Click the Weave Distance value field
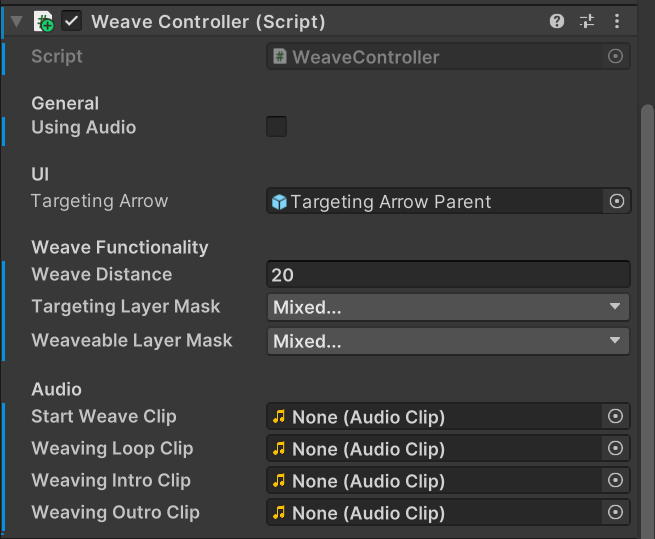Screen dimensions: 655x539 pos(448,275)
